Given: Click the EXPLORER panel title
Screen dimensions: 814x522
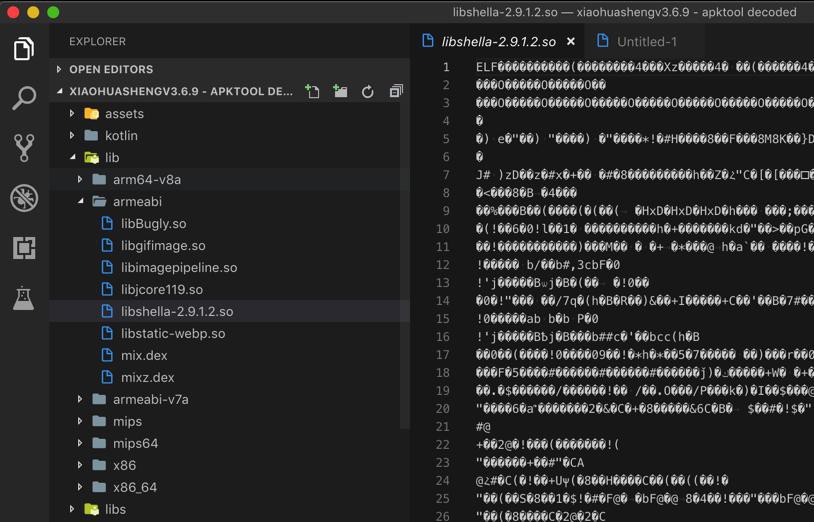Looking at the screenshot, I should pyautogui.click(x=97, y=42).
